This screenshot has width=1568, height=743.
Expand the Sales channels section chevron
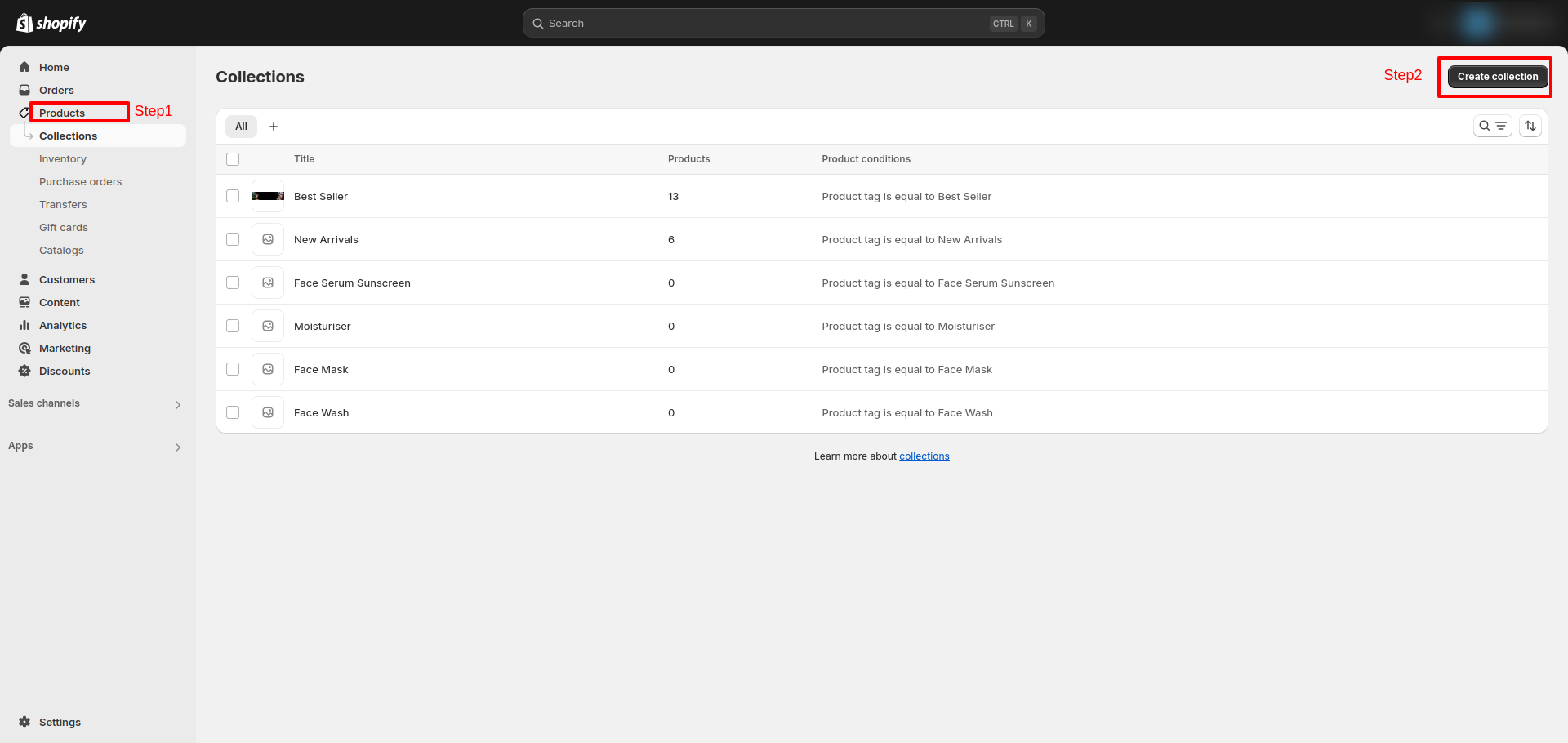[178, 404]
